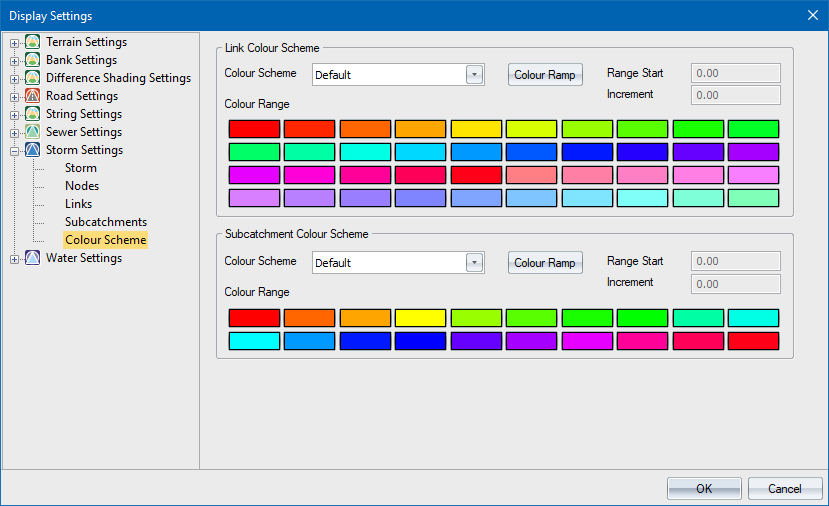The width and height of the screenshot is (829, 506).
Task: Click the Difference Shading Settings icon
Action: tap(33, 78)
